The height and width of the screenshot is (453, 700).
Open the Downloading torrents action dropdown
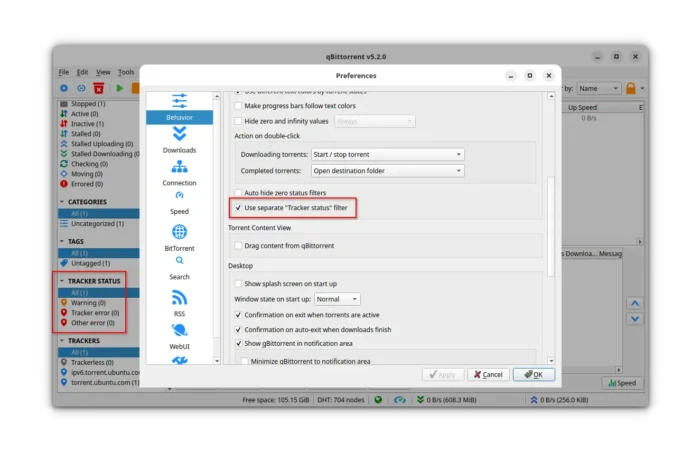[387, 154]
